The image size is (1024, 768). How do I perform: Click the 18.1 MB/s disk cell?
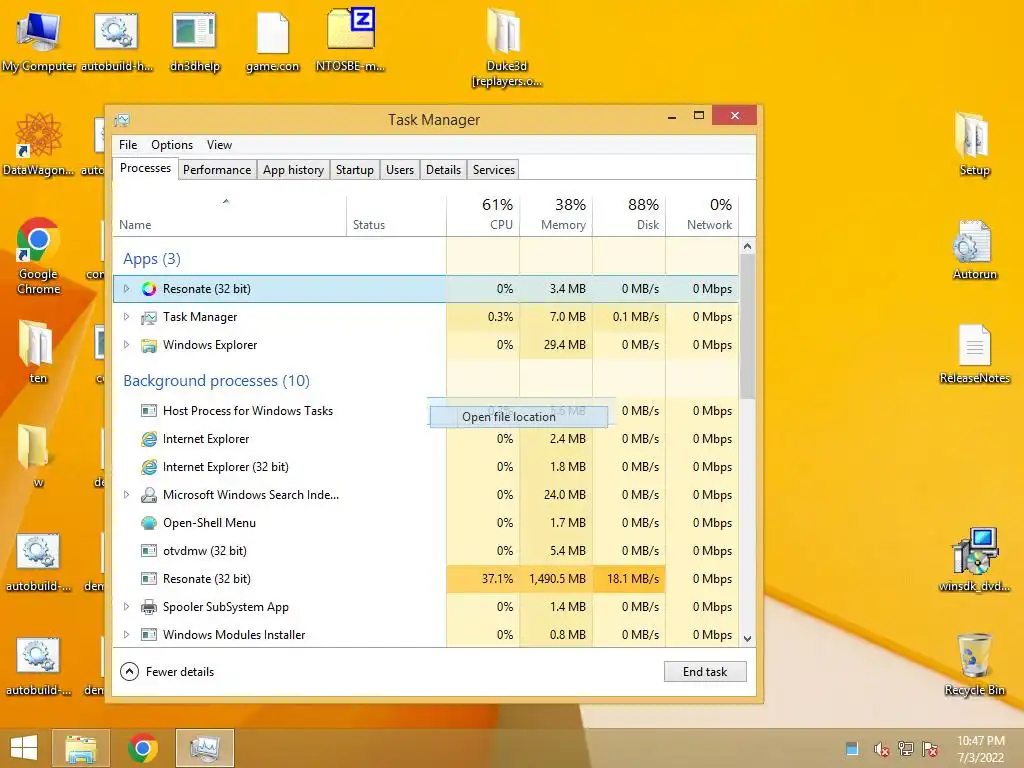630,579
